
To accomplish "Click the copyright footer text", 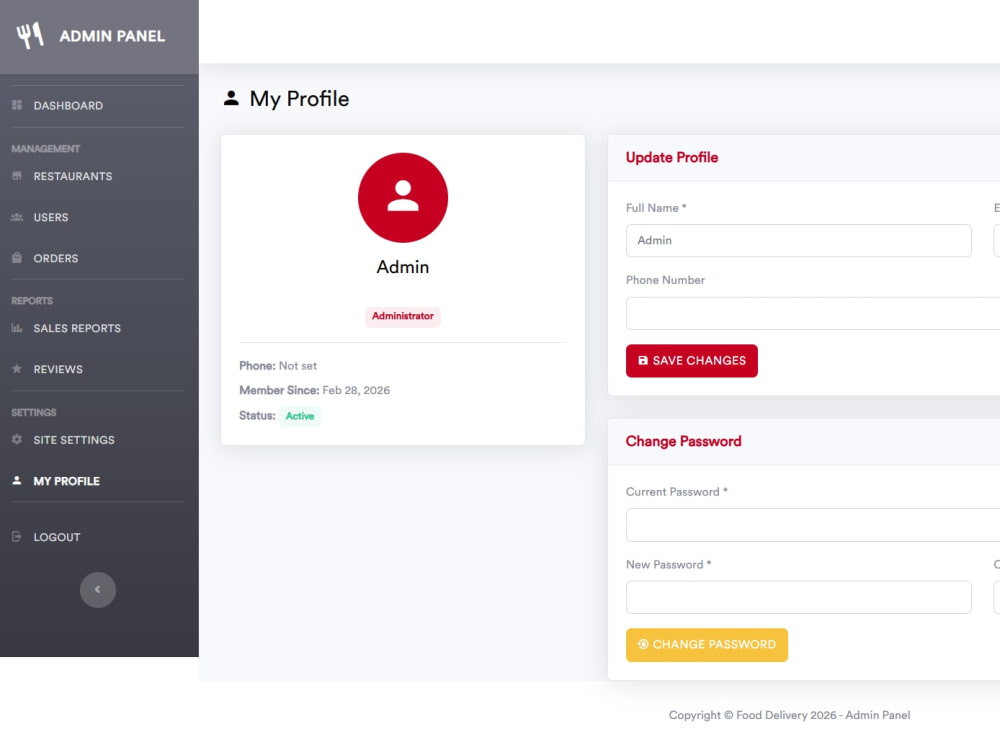I will coord(790,715).
